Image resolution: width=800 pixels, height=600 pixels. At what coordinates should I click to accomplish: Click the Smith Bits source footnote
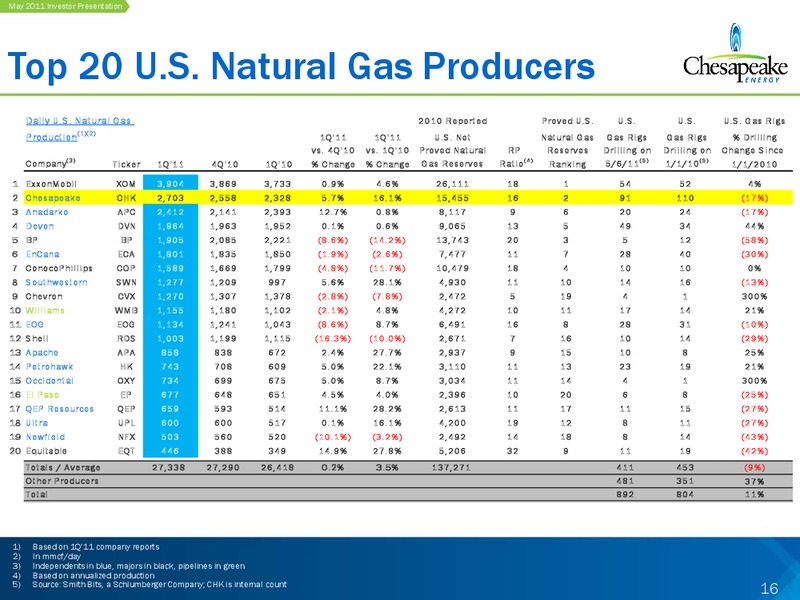coord(159,585)
